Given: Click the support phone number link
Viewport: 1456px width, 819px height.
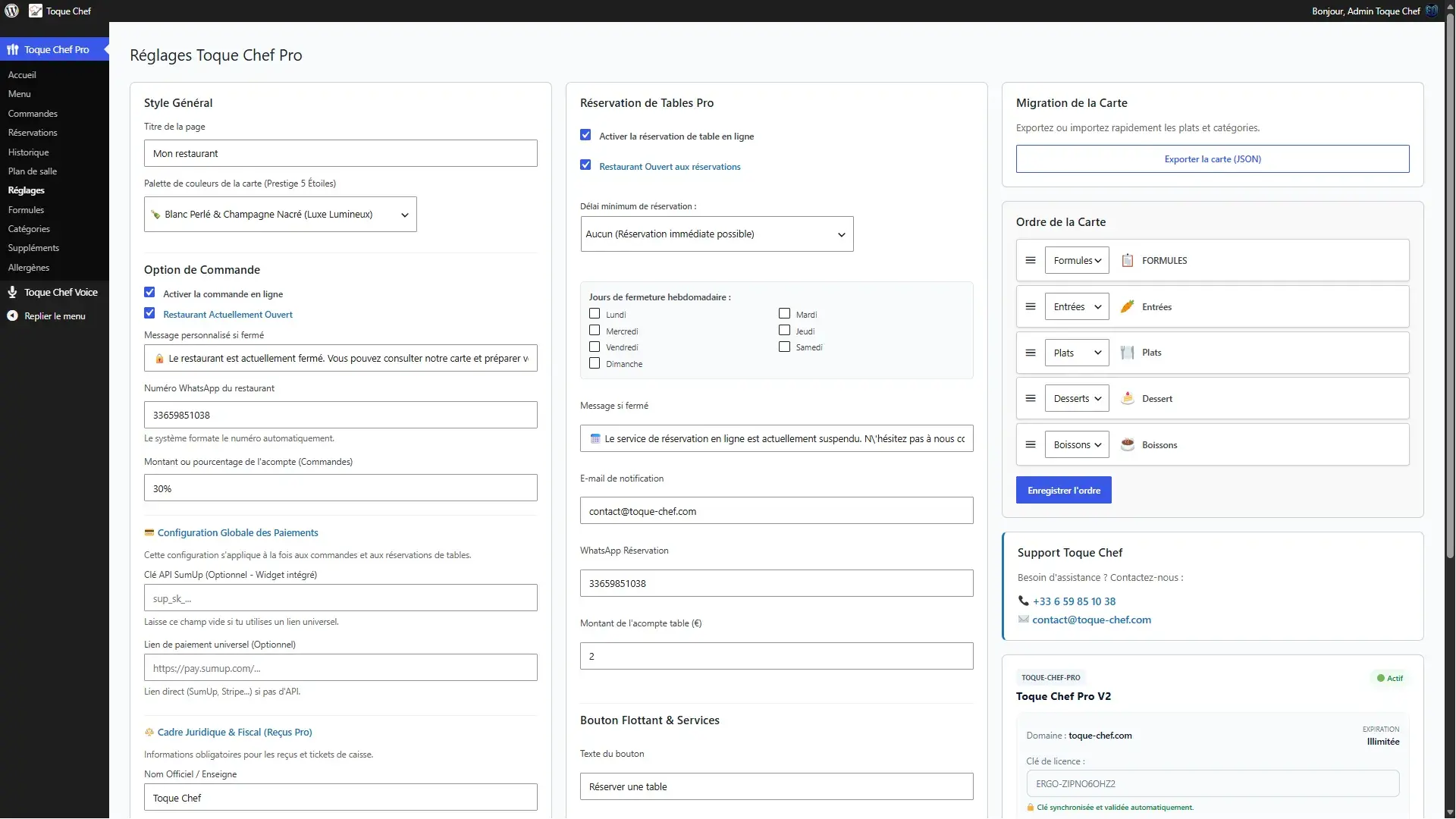Looking at the screenshot, I should point(1074,601).
